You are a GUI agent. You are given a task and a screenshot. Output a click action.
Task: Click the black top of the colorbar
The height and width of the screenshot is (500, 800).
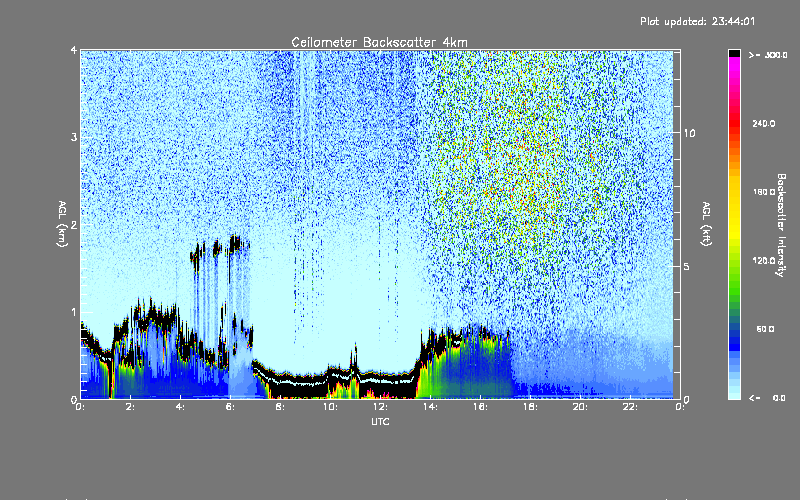tap(734, 53)
